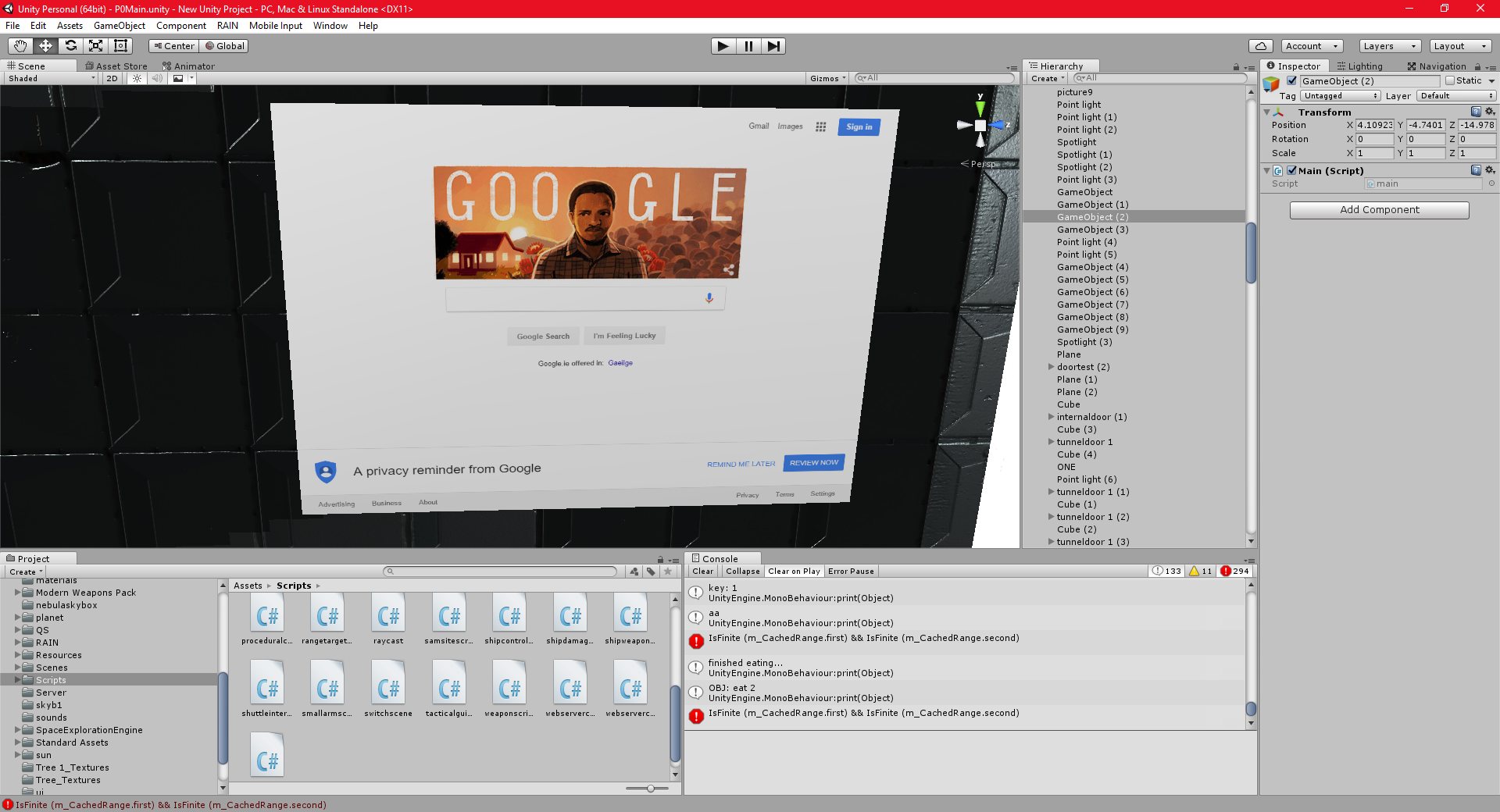This screenshot has width=1500, height=812.
Task: Open Transform component help icon
Action: [x=1476, y=112]
